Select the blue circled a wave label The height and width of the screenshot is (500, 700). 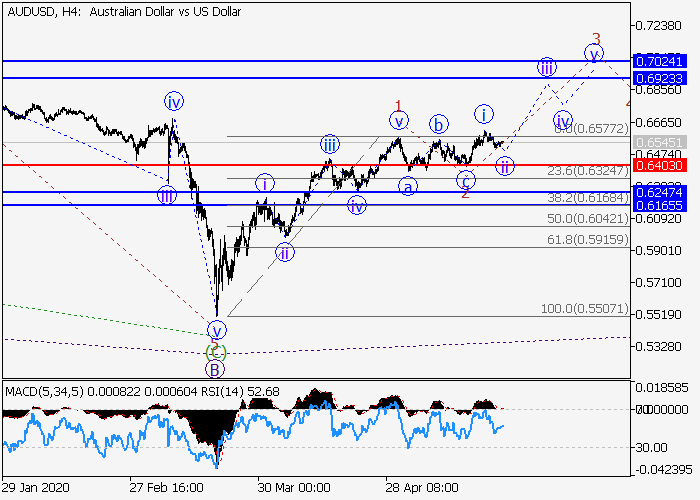pos(408,187)
